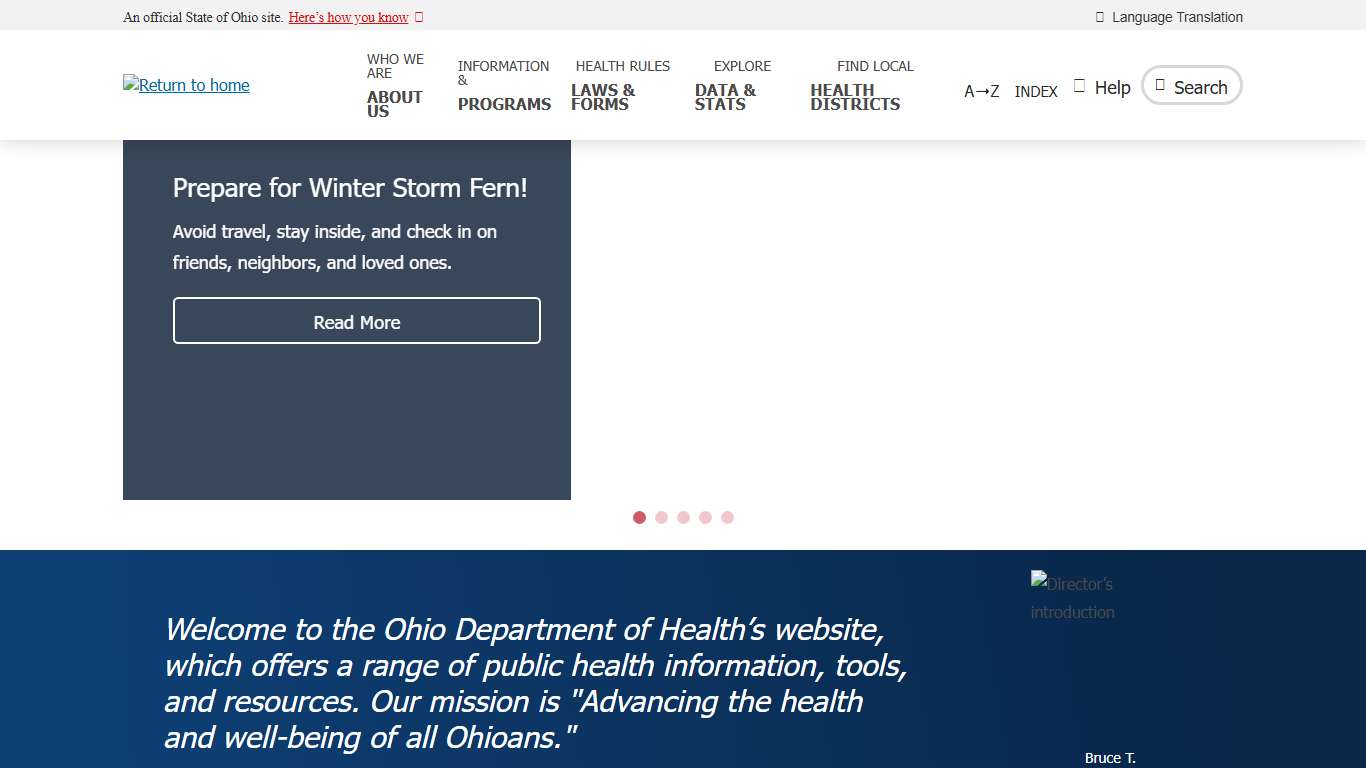
Task: Select the A→Z arrow icon
Action: 981,91
